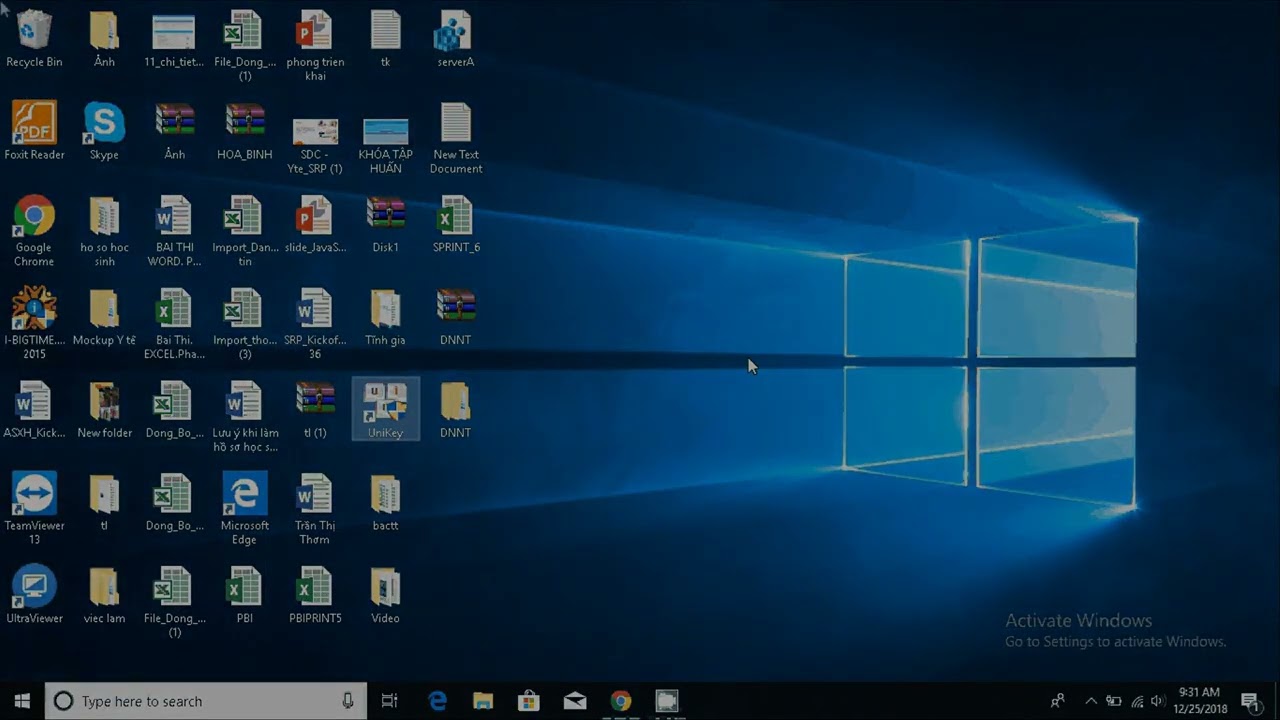Expand the hidden tray icons chevron

pos(1091,701)
